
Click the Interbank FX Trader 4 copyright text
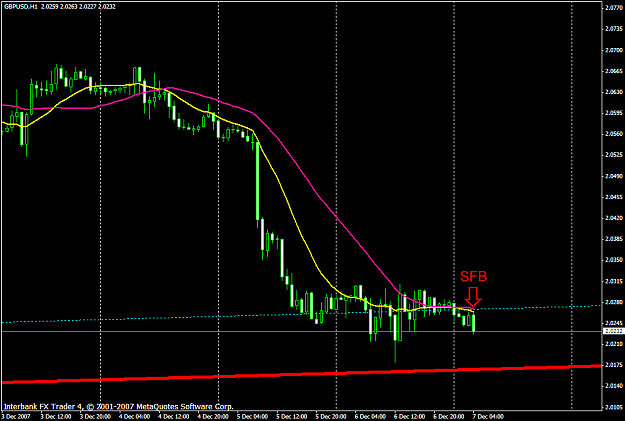pos(118,407)
